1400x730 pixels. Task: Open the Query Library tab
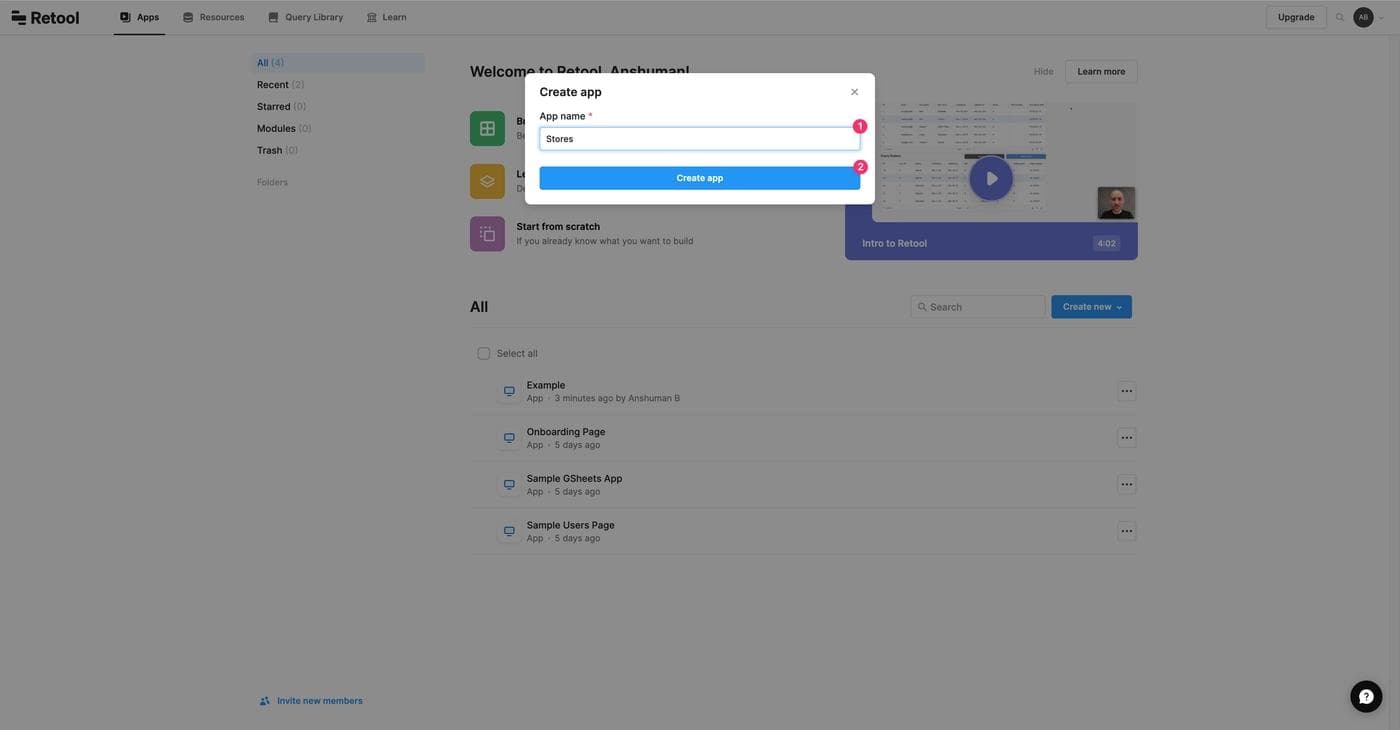(306, 17)
